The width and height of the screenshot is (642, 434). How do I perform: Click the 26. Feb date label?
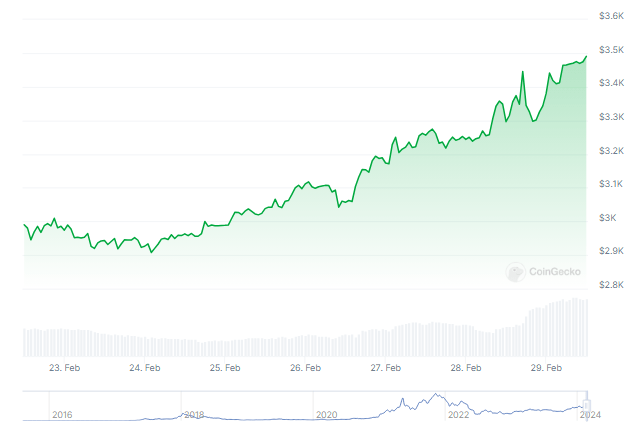coord(305,368)
